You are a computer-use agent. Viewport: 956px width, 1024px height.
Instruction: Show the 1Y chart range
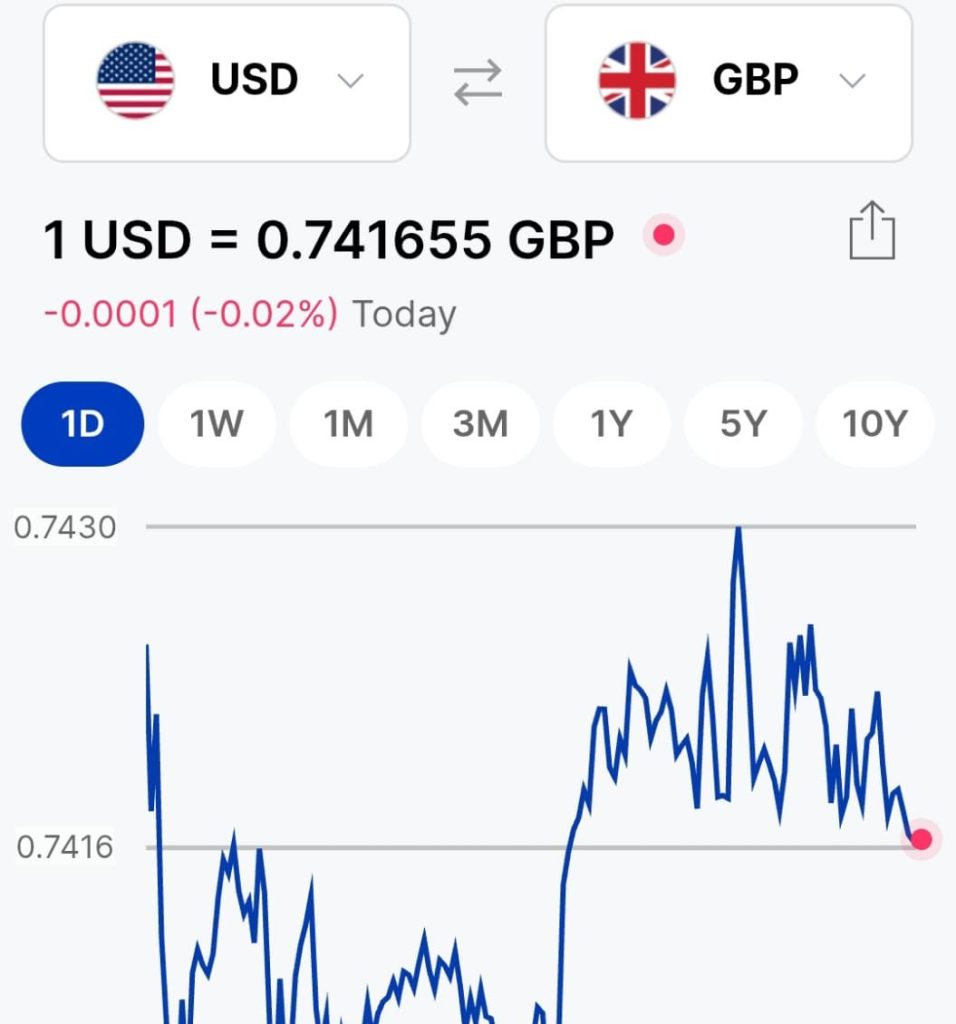coord(612,424)
